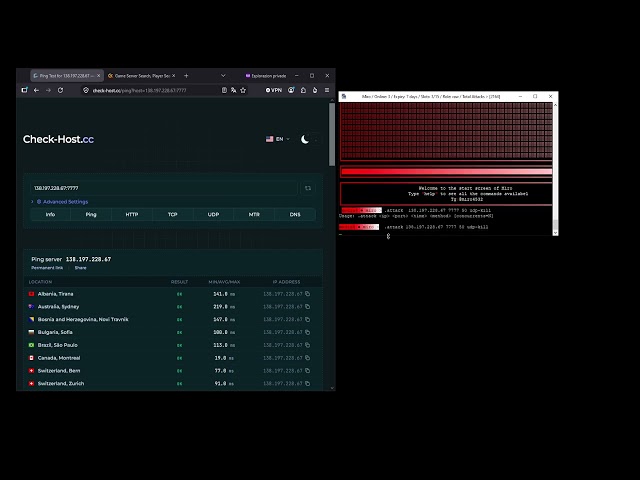Click the translate page icon
The image size is (640, 480).
pos(233,90)
